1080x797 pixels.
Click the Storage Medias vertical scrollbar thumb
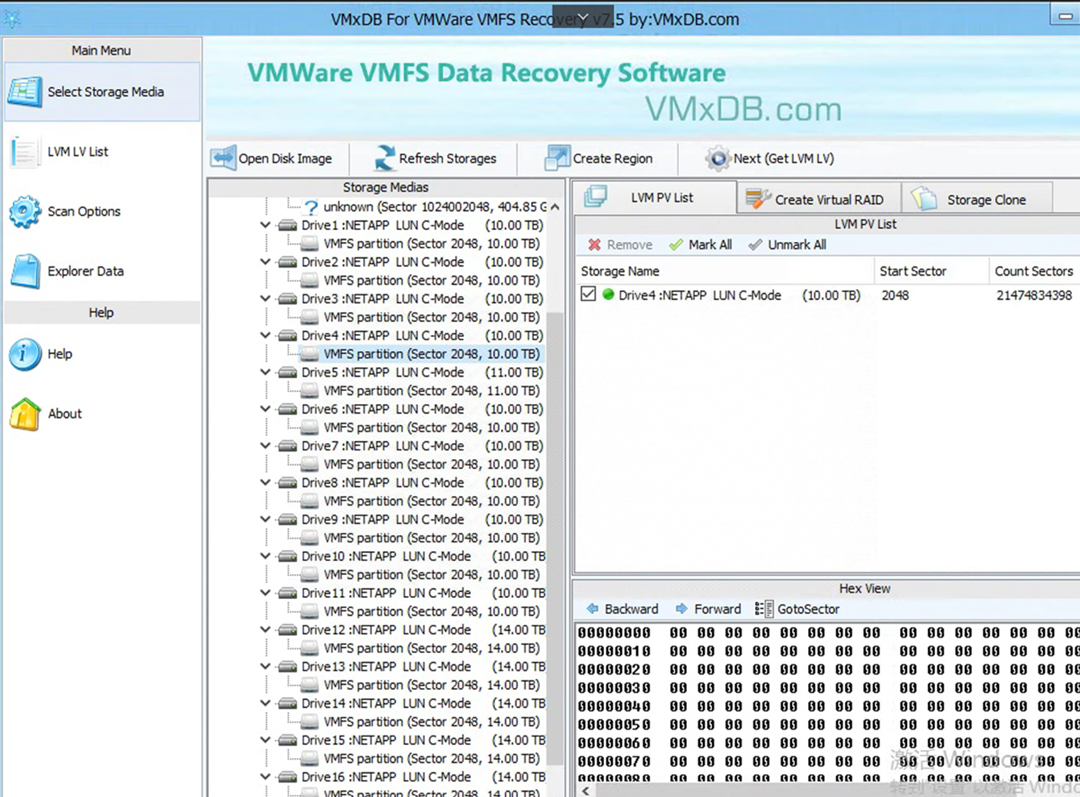(x=555, y=537)
